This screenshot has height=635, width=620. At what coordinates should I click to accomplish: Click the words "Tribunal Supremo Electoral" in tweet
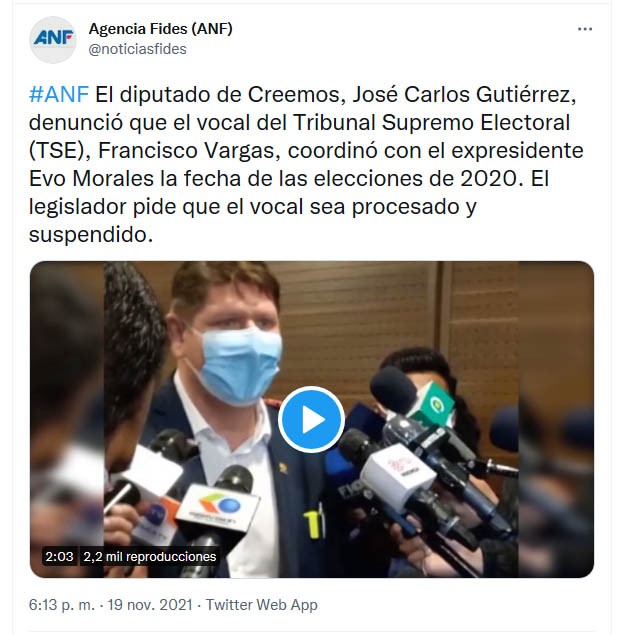click(x=431, y=122)
